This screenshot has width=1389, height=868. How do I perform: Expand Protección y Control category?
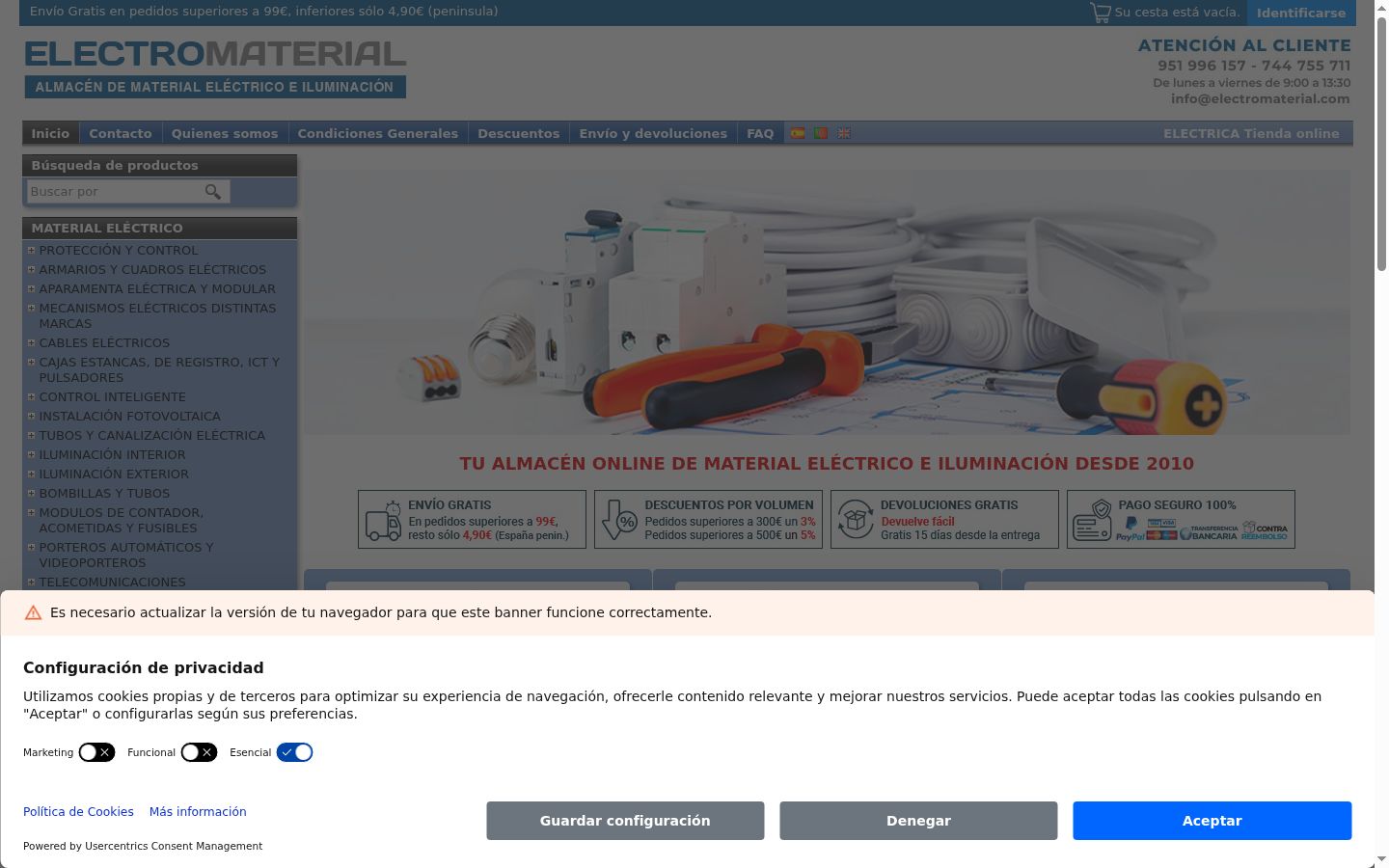click(31, 250)
